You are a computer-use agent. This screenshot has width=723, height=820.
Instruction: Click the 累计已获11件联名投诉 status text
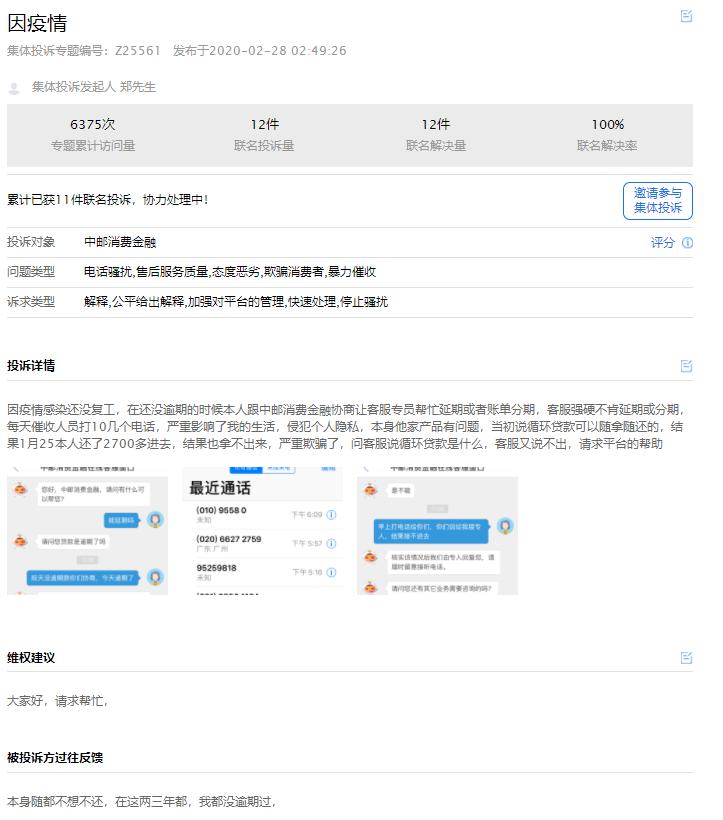coord(108,200)
